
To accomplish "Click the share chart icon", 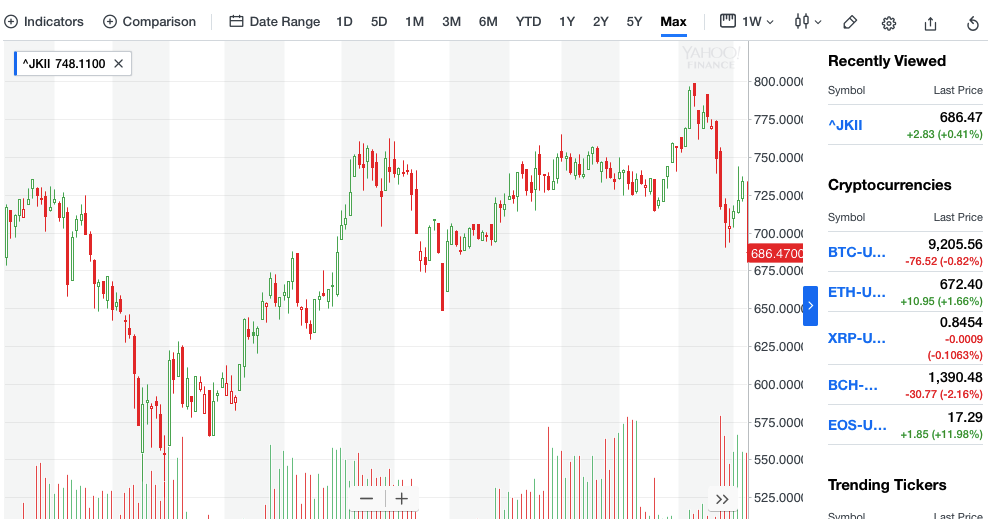I will tap(930, 23).
